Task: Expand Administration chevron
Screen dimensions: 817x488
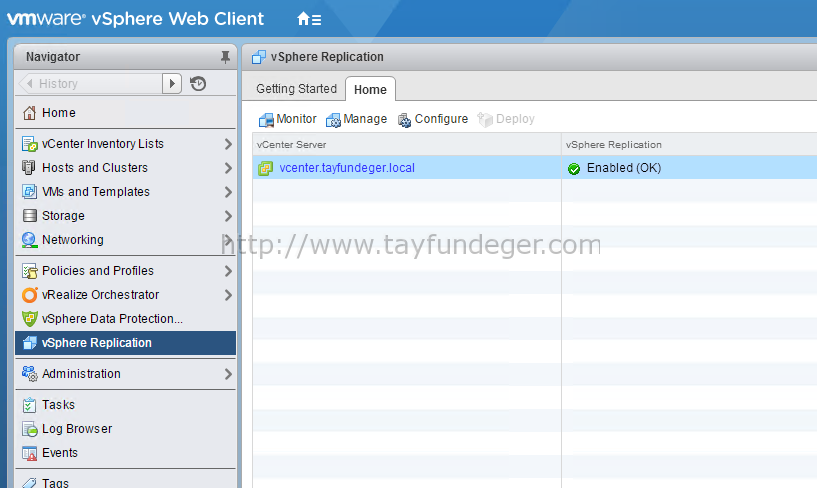Action: click(x=228, y=373)
